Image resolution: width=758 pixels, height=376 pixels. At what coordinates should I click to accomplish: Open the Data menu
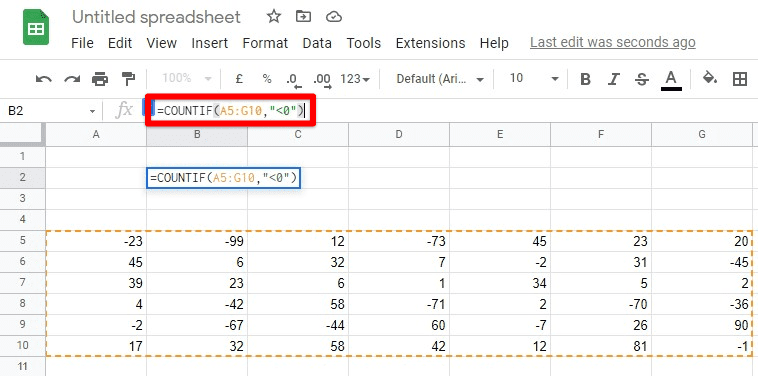coord(317,43)
